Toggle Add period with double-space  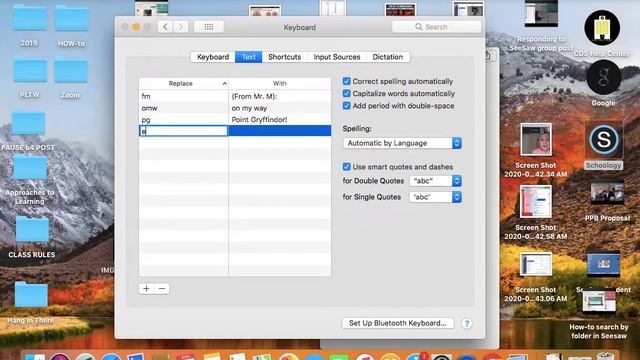coord(347,106)
